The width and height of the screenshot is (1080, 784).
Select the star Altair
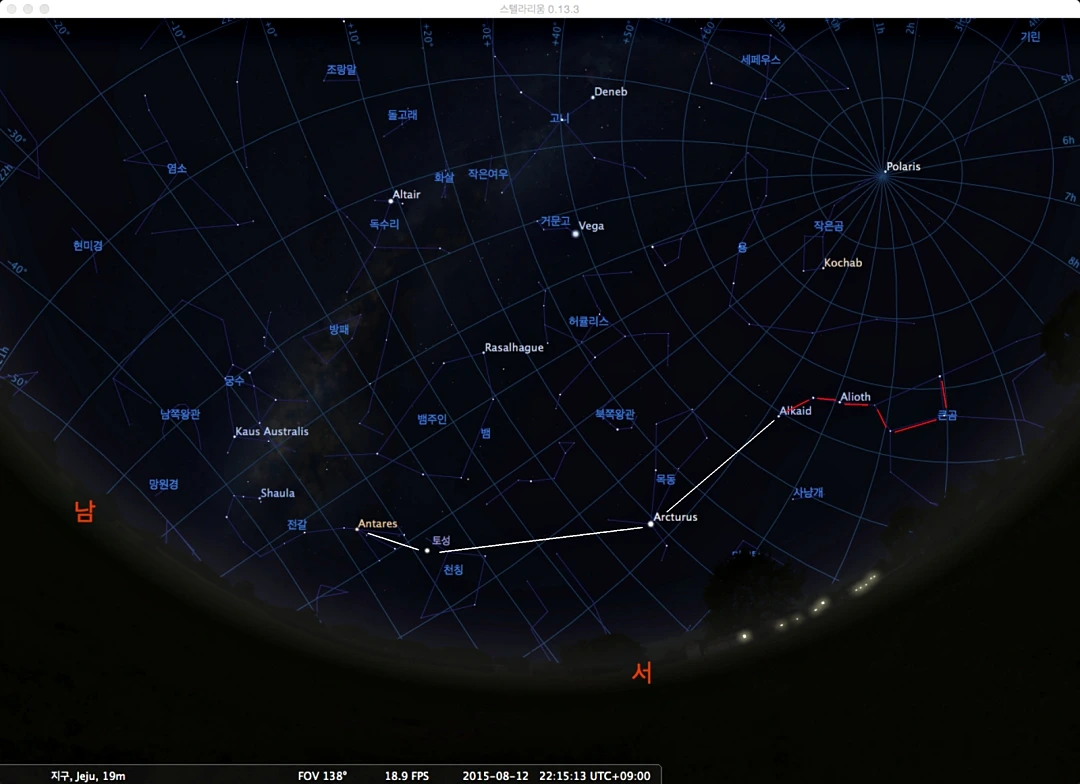(391, 201)
